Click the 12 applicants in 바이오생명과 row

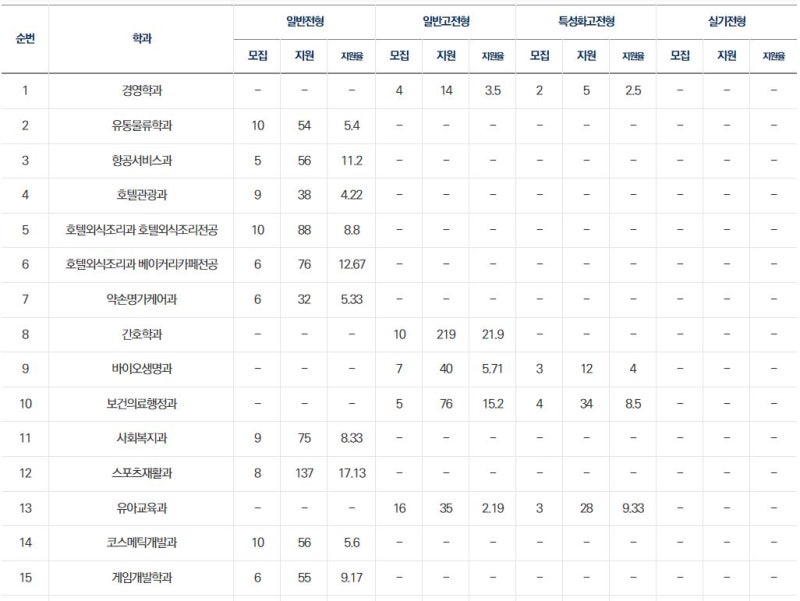coord(586,369)
